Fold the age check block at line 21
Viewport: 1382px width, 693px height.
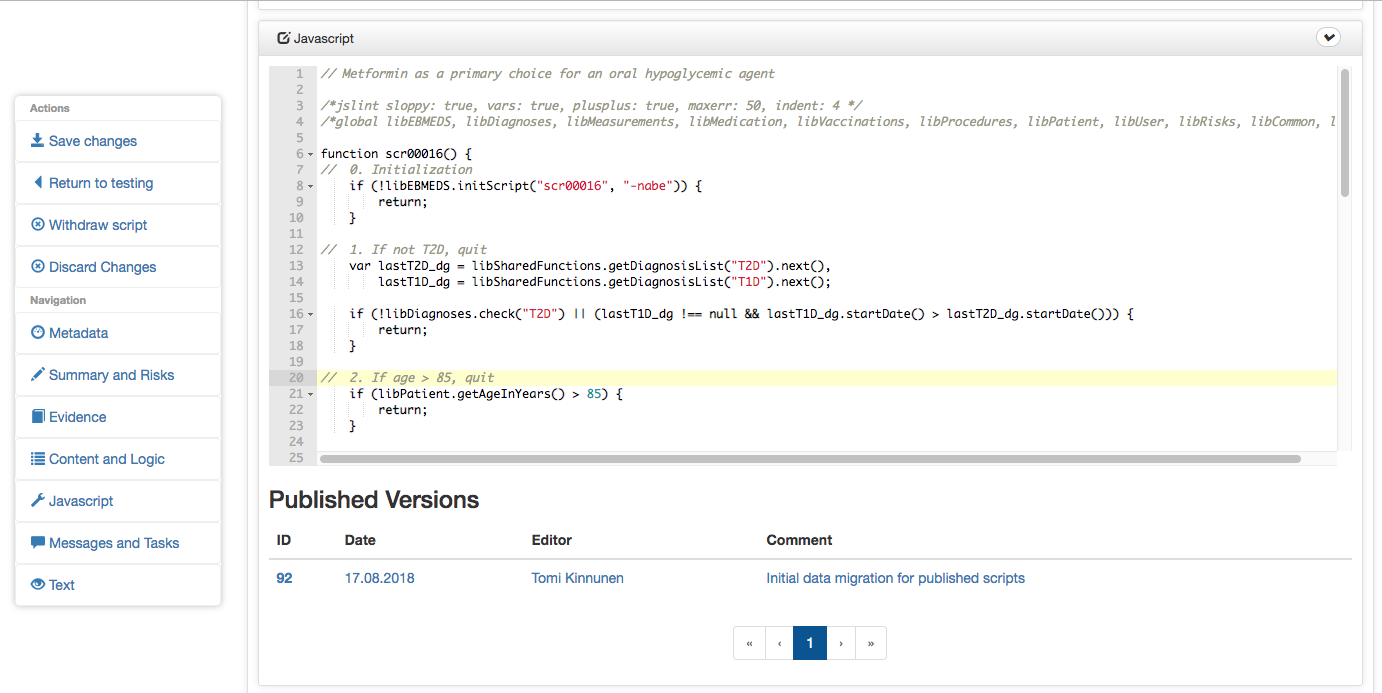point(311,394)
